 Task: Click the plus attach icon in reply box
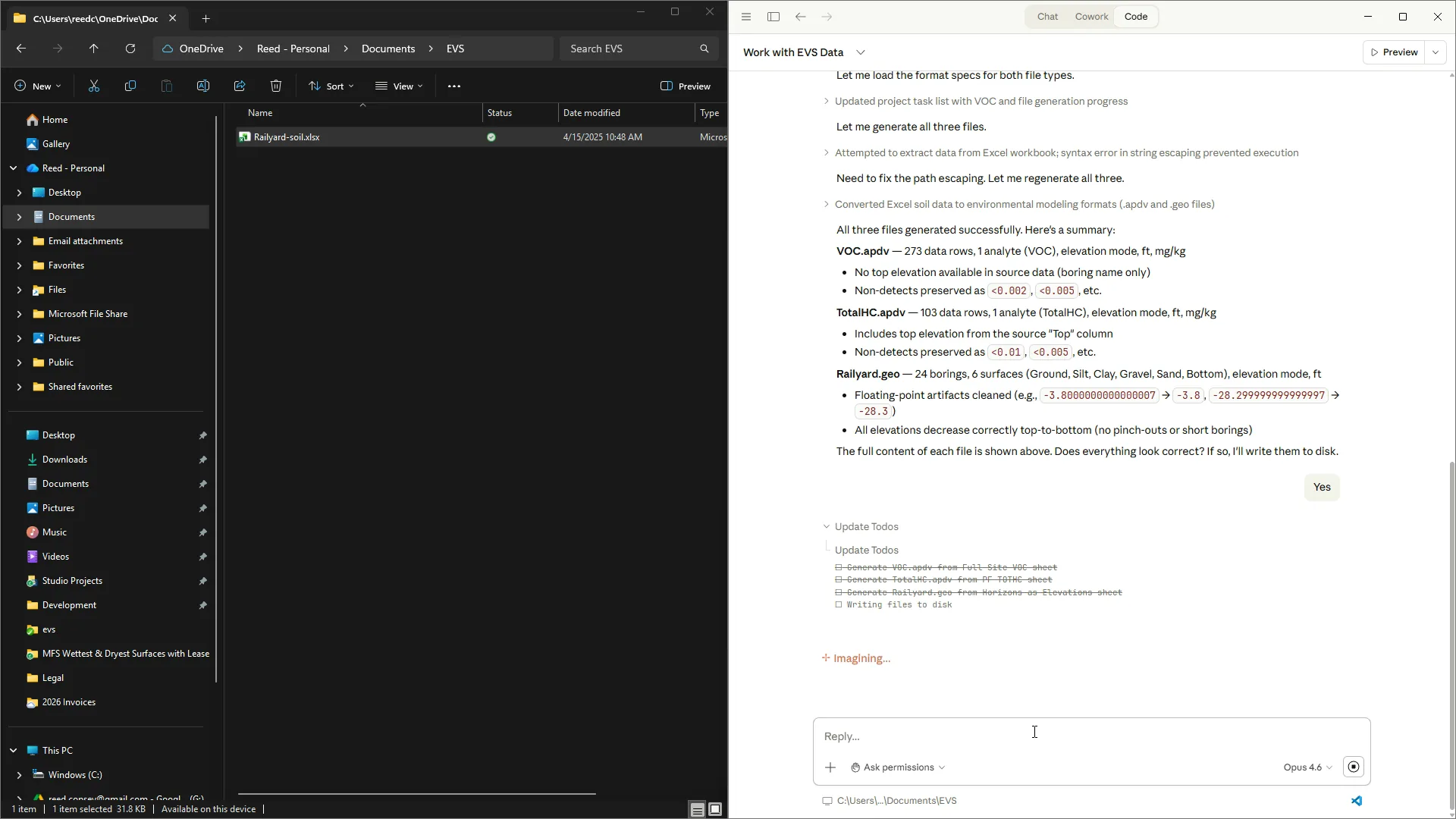[830, 767]
